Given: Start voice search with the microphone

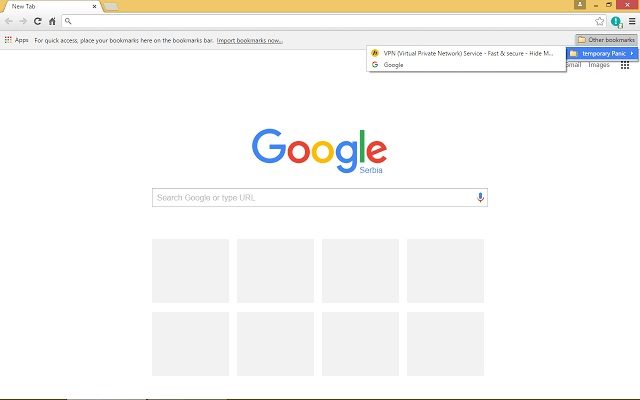Looking at the screenshot, I should coord(480,197).
